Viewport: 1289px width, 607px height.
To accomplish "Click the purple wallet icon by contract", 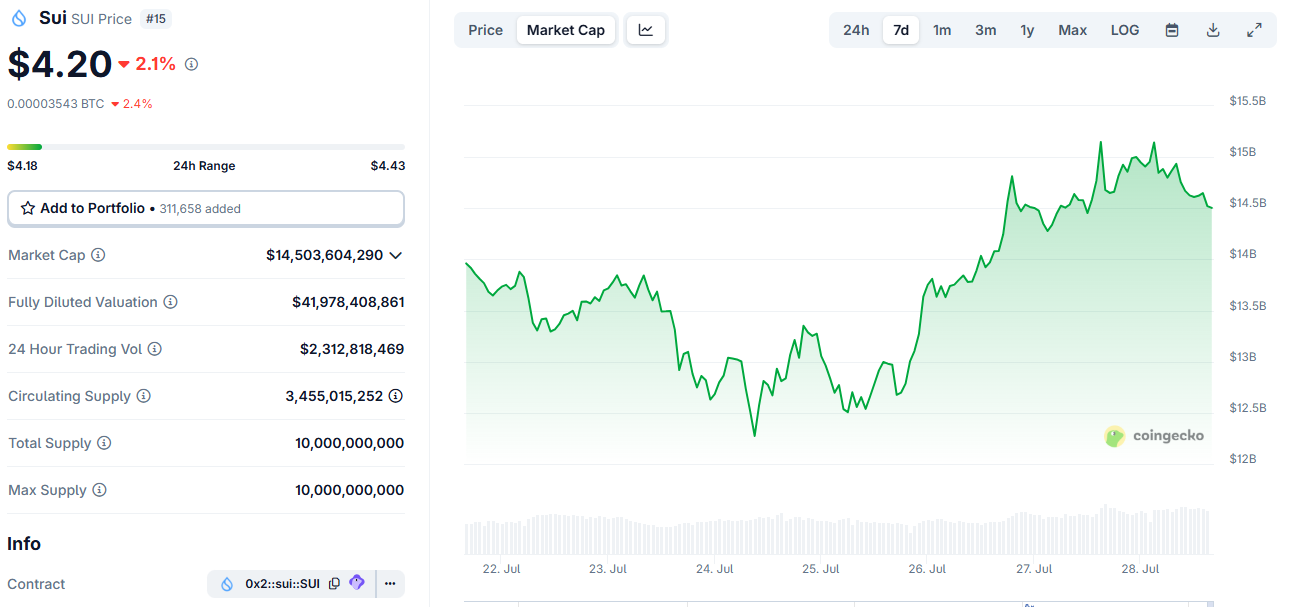I will (357, 583).
